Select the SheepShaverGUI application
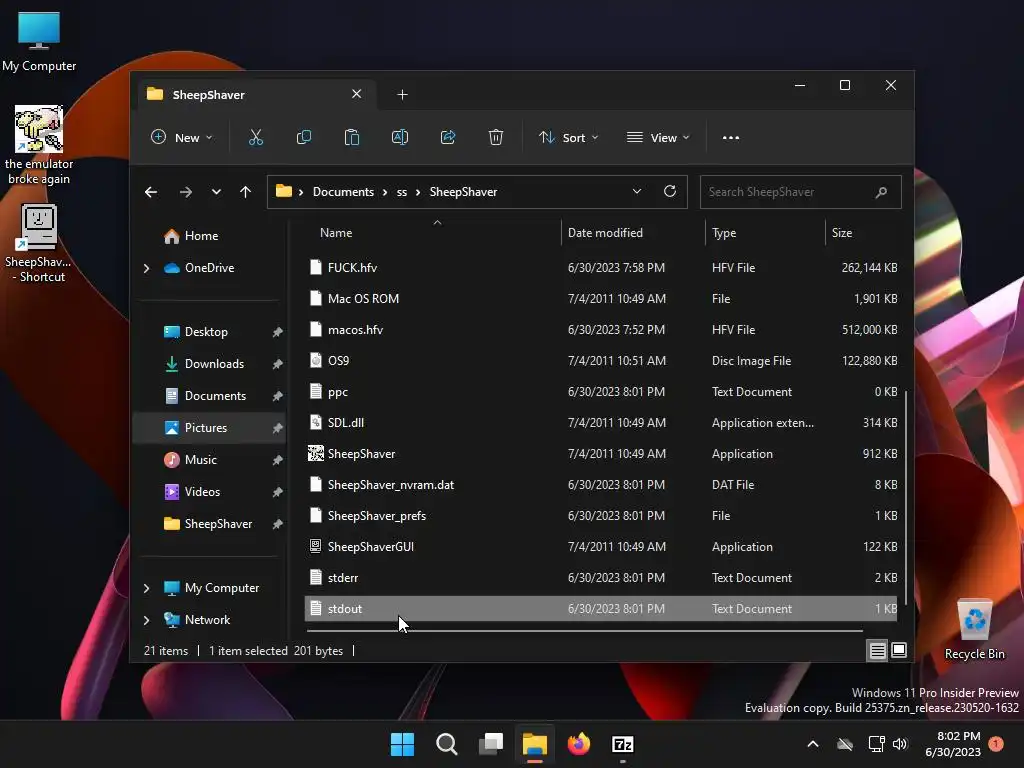1024x768 pixels. click(x=601, y=547)
